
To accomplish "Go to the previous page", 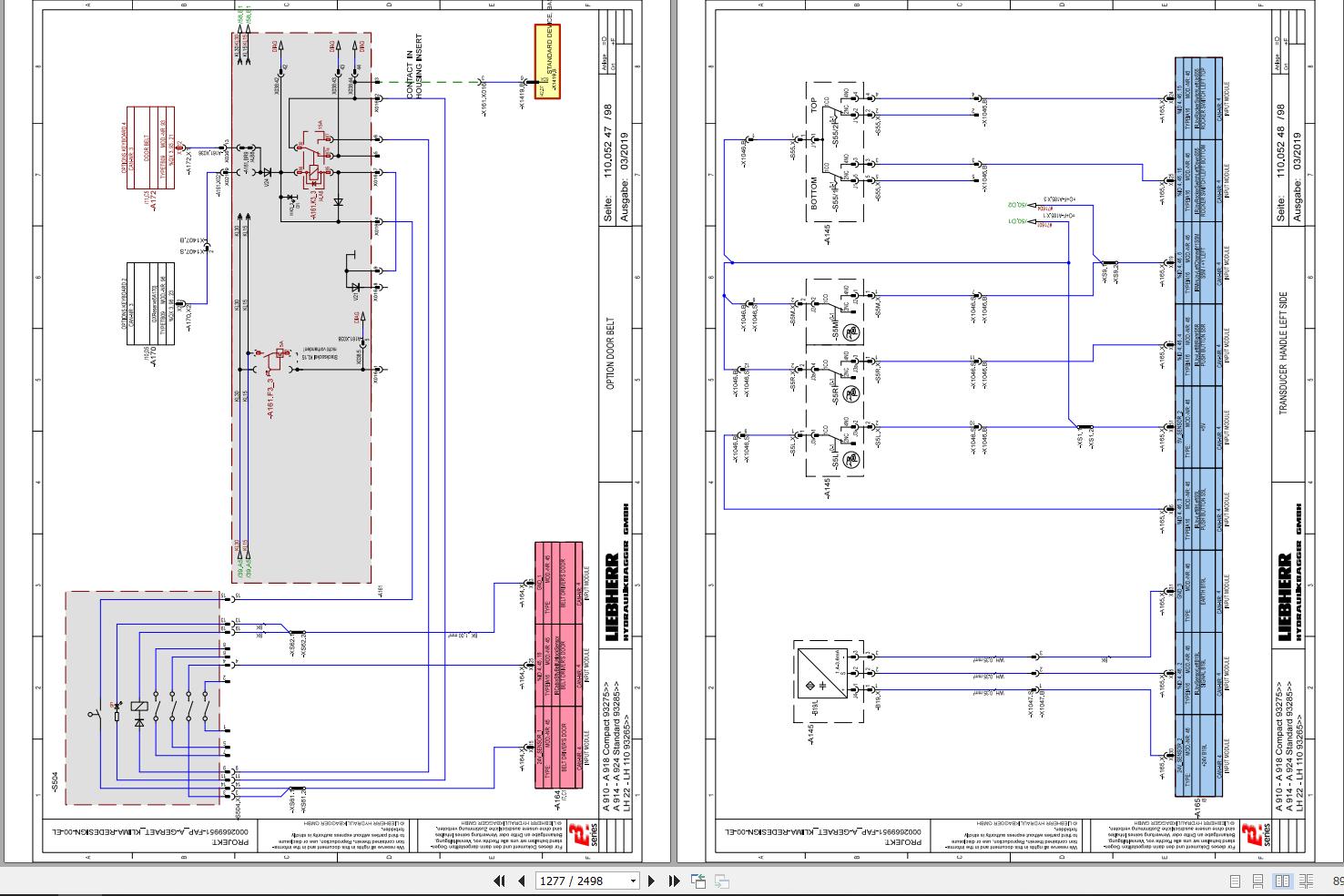I will click(x=522, y=881).
